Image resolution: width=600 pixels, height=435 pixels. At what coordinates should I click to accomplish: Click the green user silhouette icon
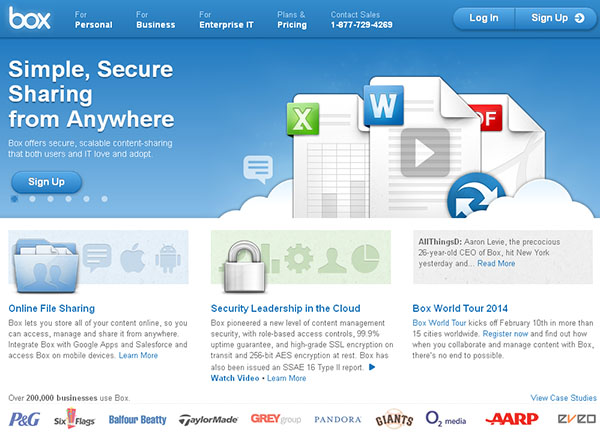click(332, 260)
